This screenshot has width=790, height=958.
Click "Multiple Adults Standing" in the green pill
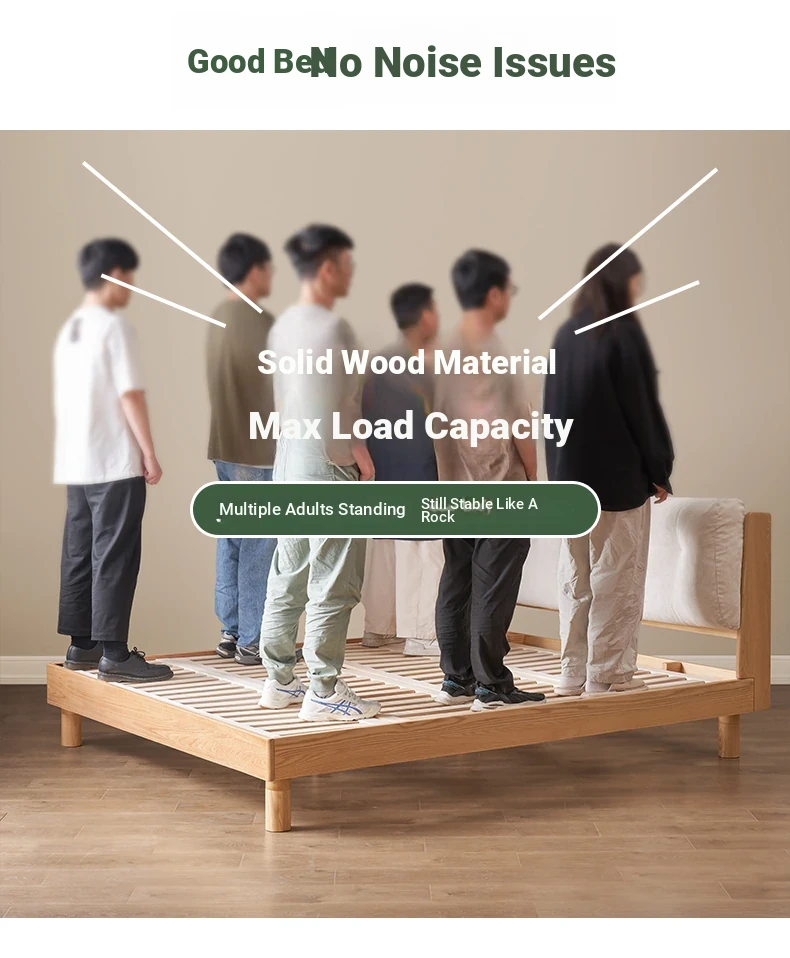pyautogui.click(x=312, y=509)
